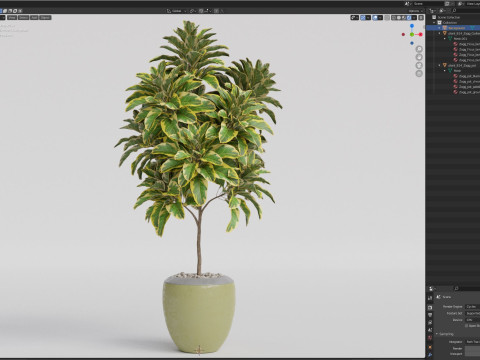Select the highlighted Background collection row
480x360 pixels.
pos(453,28)
